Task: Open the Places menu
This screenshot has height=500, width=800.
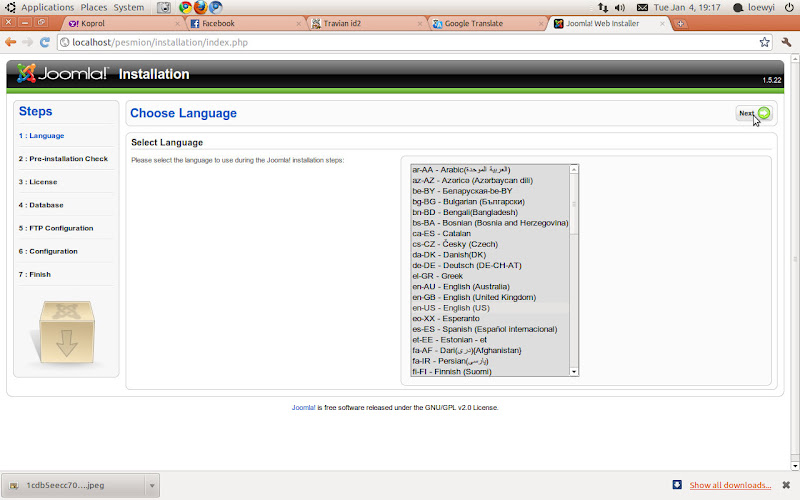Action: [94, 7]
